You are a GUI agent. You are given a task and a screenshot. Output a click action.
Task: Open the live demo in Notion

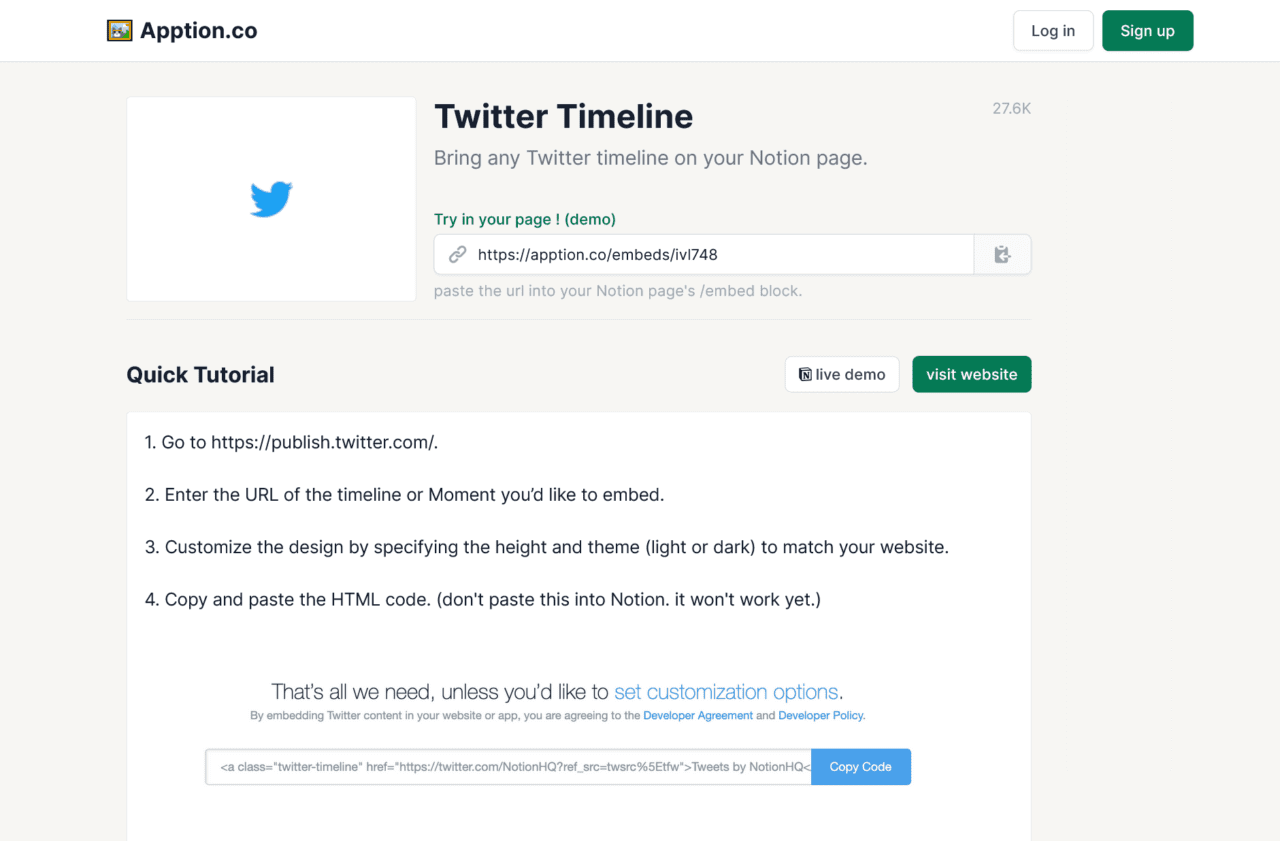pos(842,374)
